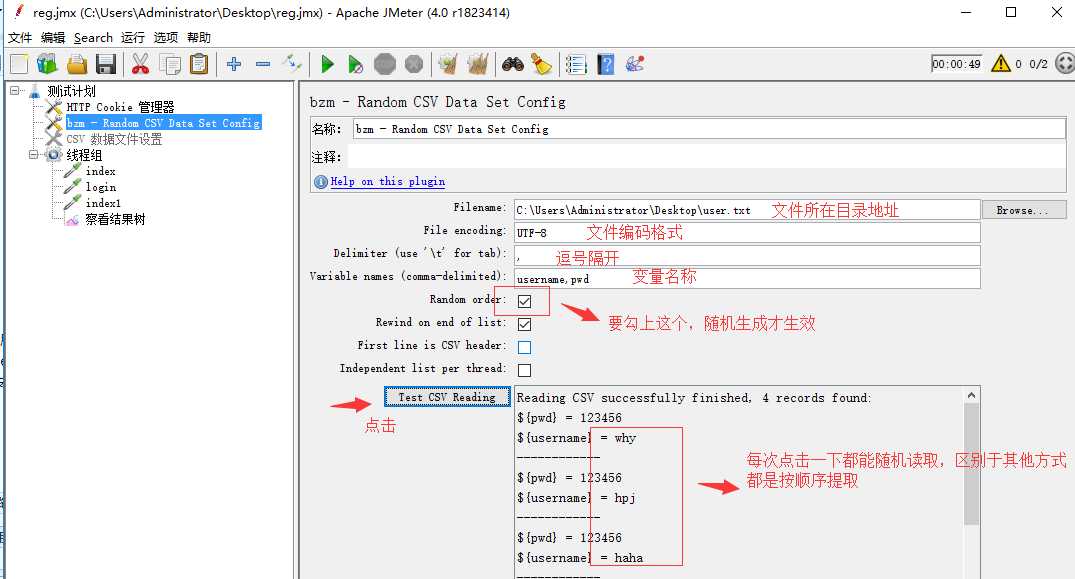
Task: Click the Browse... button
Action: [1023, 210]
